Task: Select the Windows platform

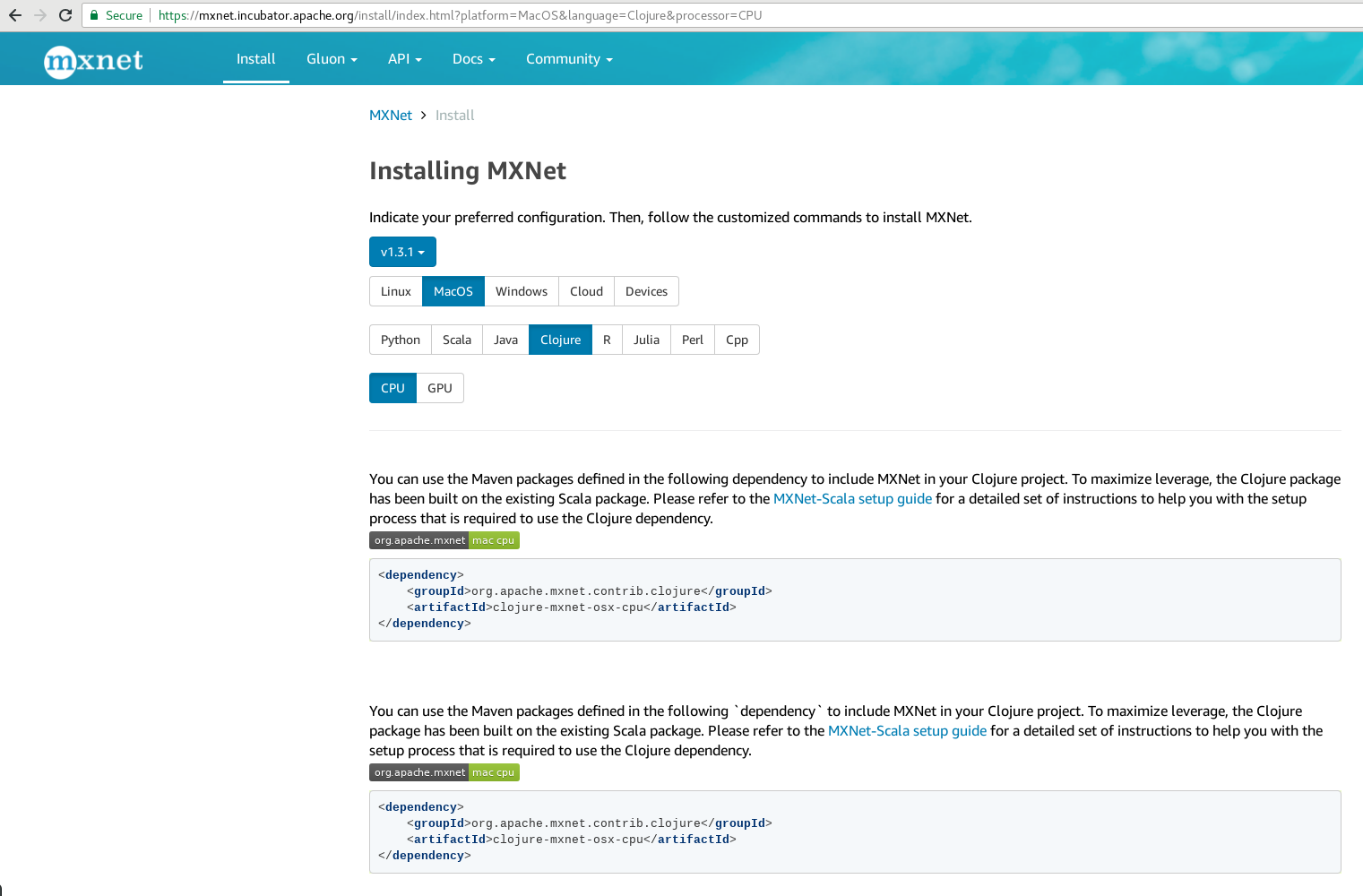Action: pyautogui.click(x=522, y=291)
